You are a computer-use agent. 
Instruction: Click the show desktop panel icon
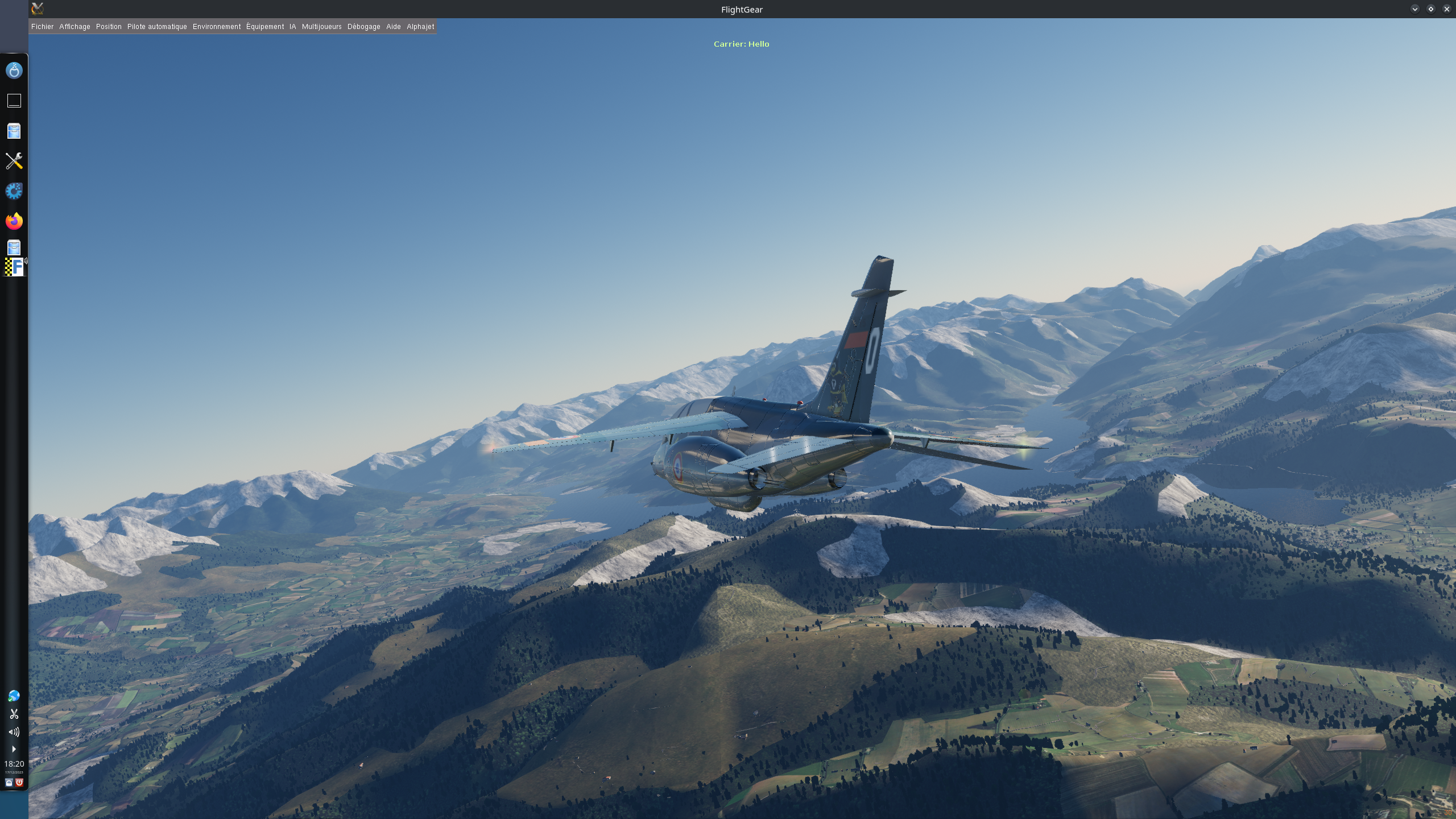[x=14, y=101]
